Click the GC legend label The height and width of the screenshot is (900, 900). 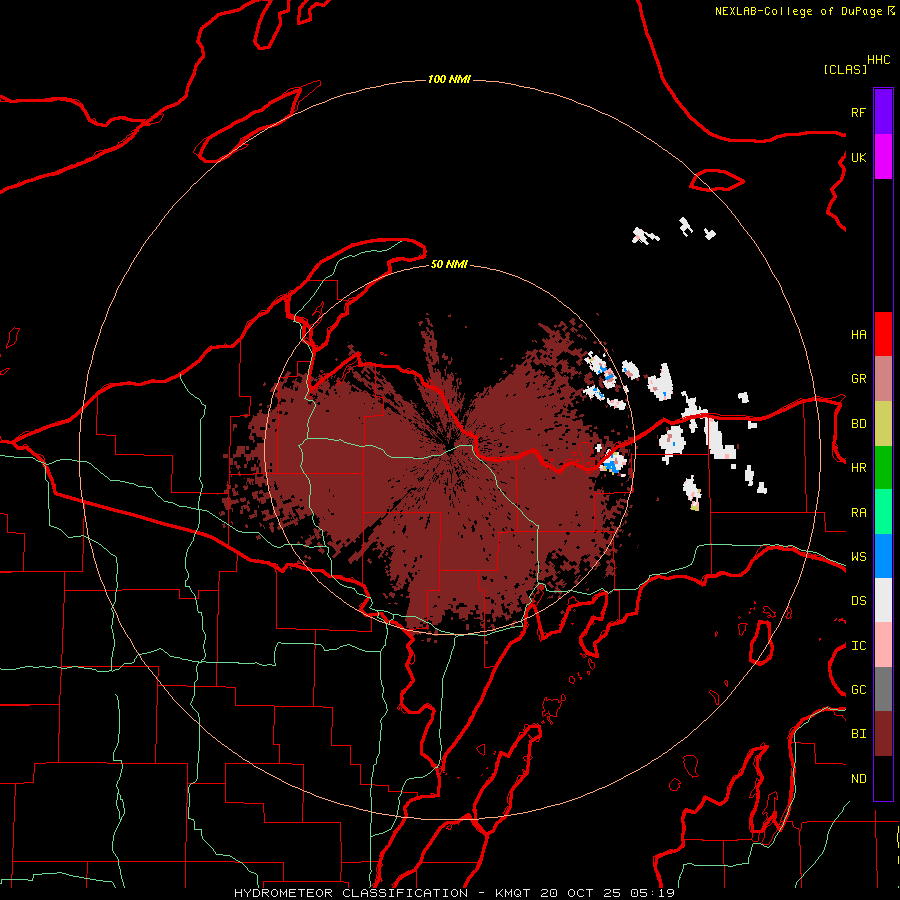pyautogui.click(x=858, y=690)
